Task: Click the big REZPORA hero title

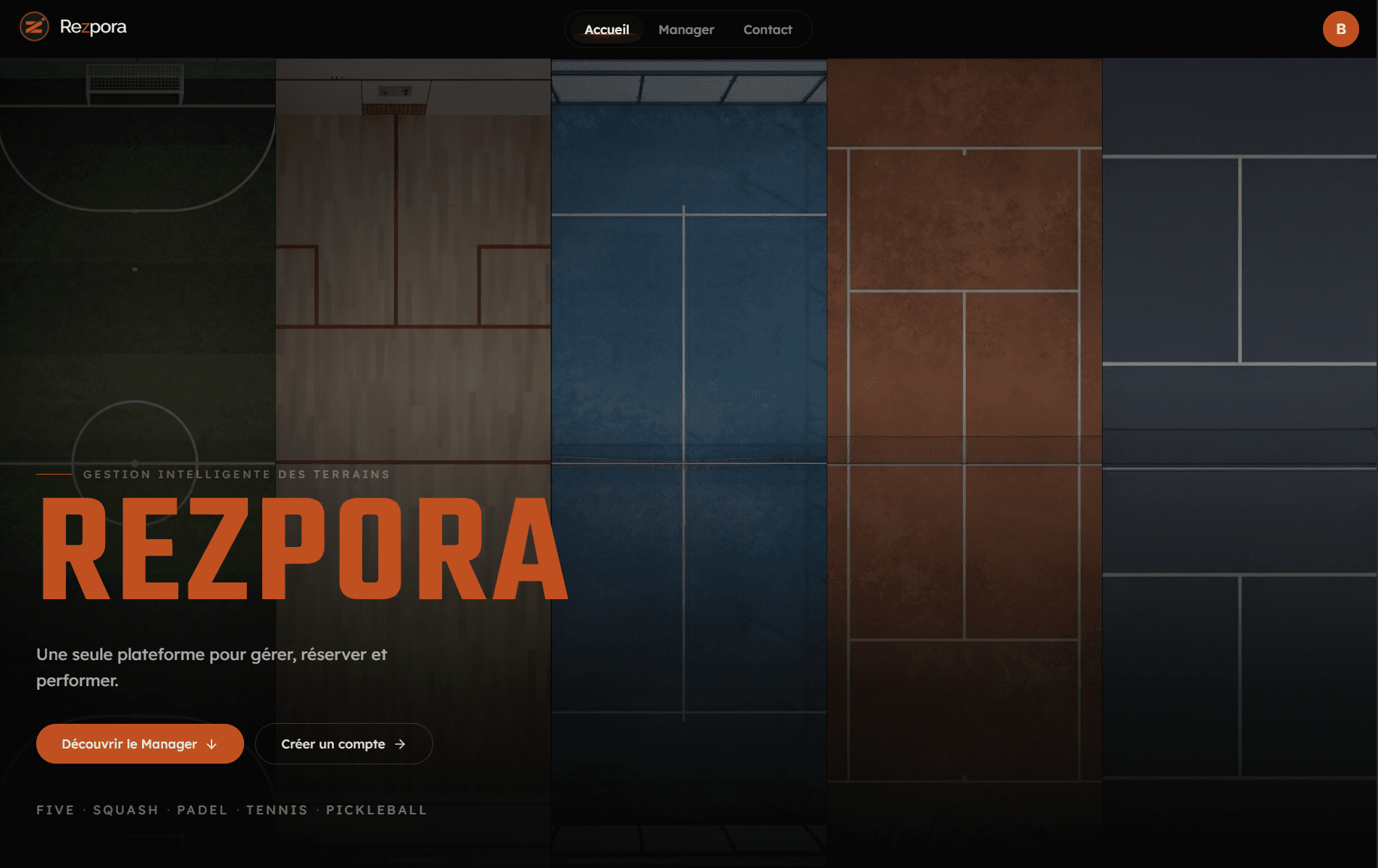Action: tap(304, 548)
